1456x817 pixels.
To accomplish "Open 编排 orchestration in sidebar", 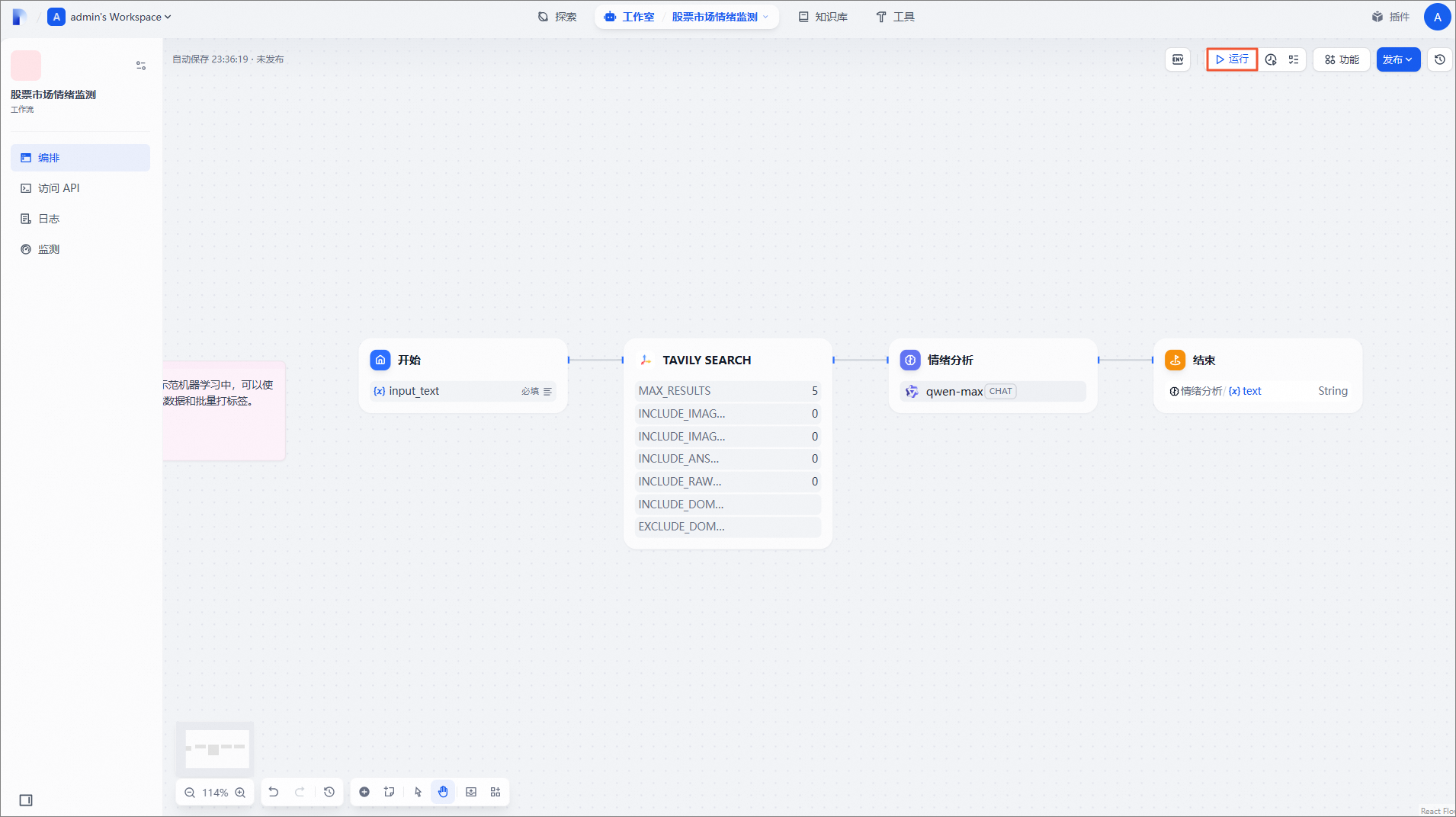I will tap(80, 158).
